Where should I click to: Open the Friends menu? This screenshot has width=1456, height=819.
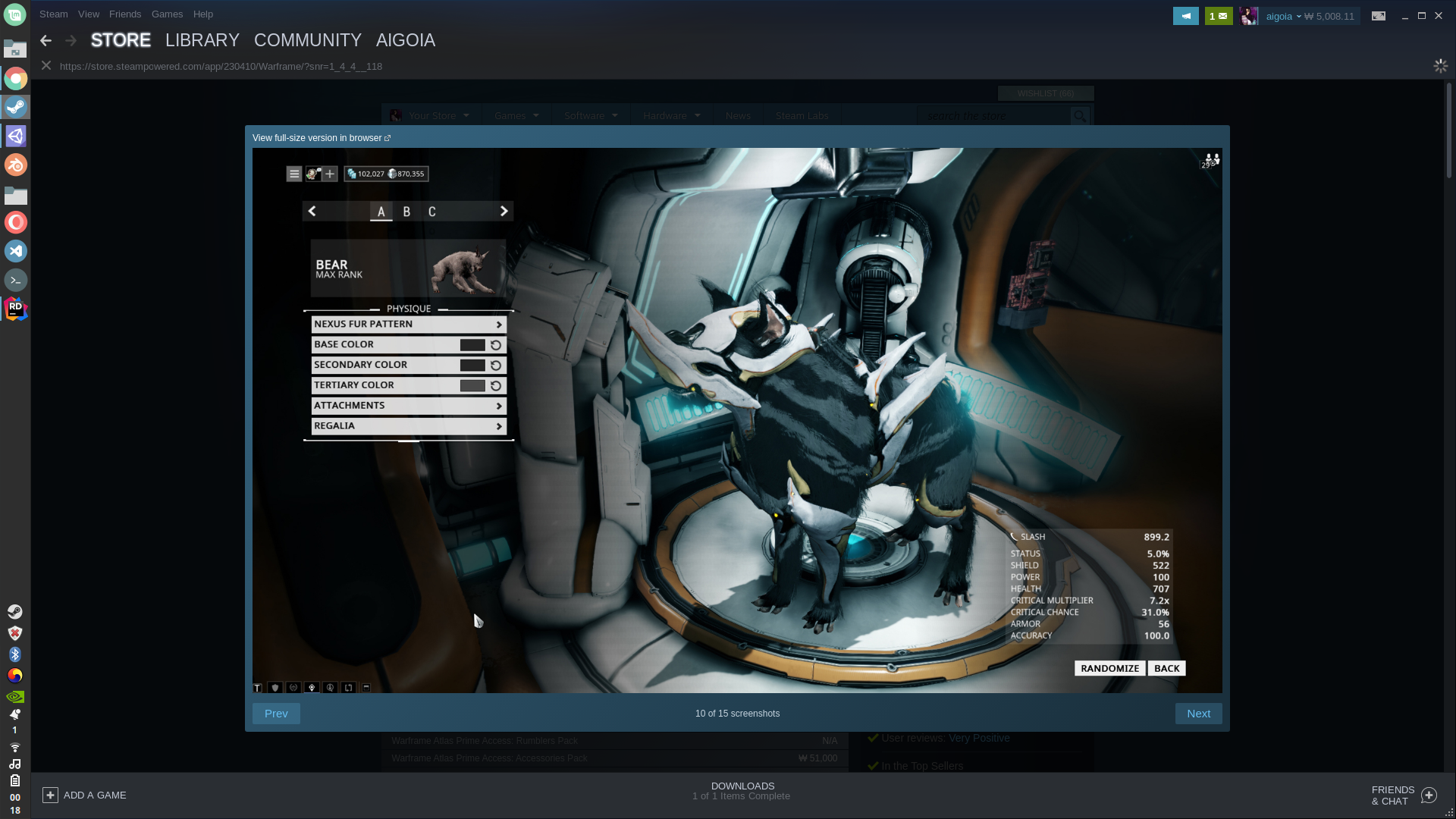click(125, 14)
